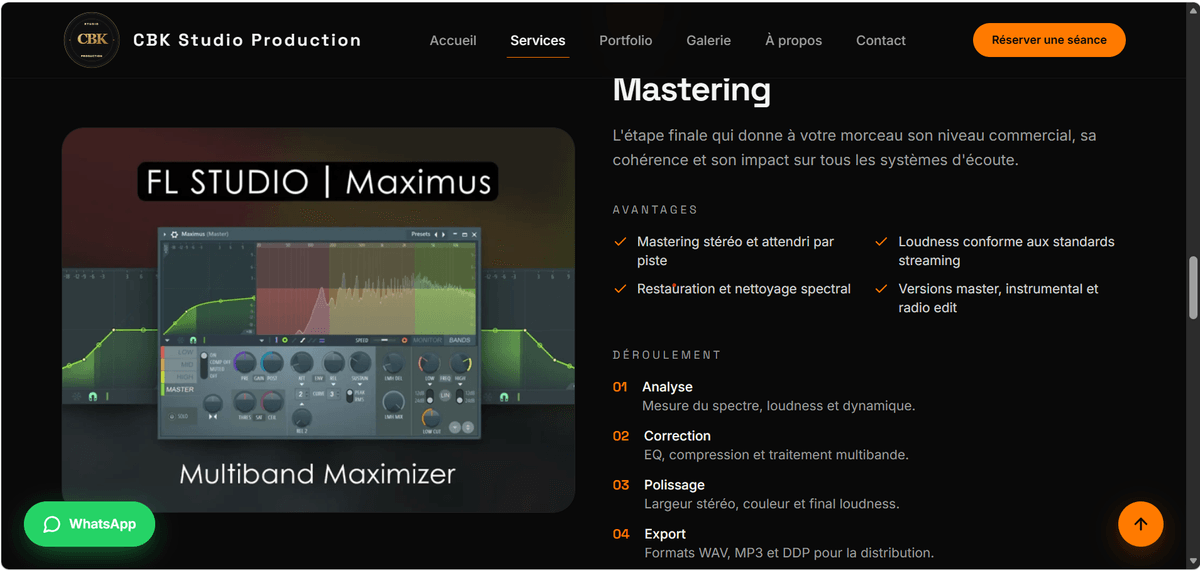Open the Contact page
1200x571 pixels.
pos(881,41)
